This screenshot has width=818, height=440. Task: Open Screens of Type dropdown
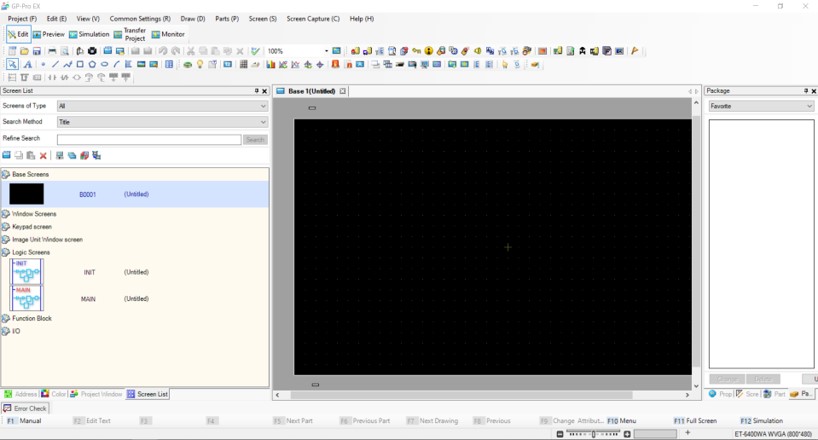163,106
